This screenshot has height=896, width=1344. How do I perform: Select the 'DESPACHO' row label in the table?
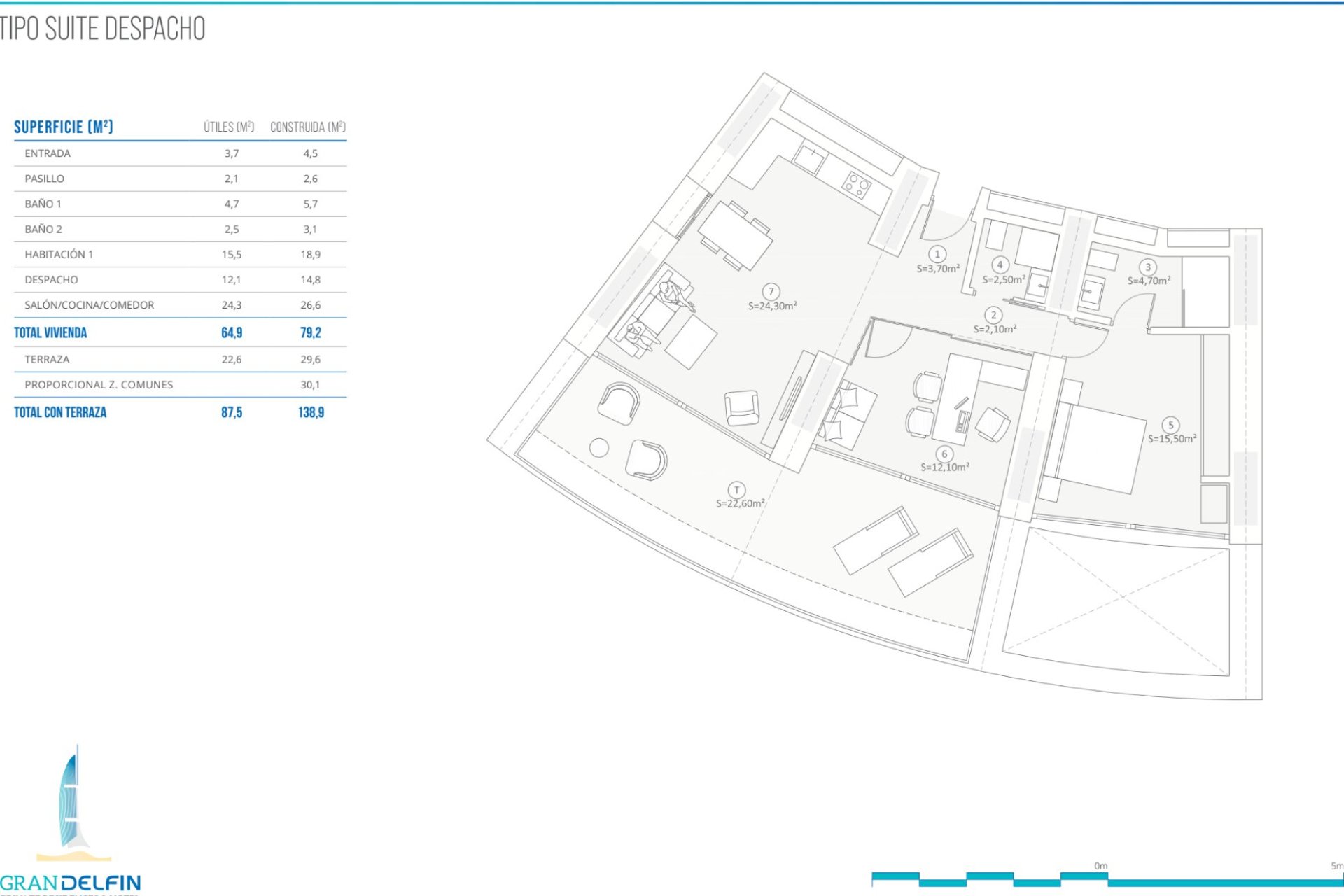(52, 279)
